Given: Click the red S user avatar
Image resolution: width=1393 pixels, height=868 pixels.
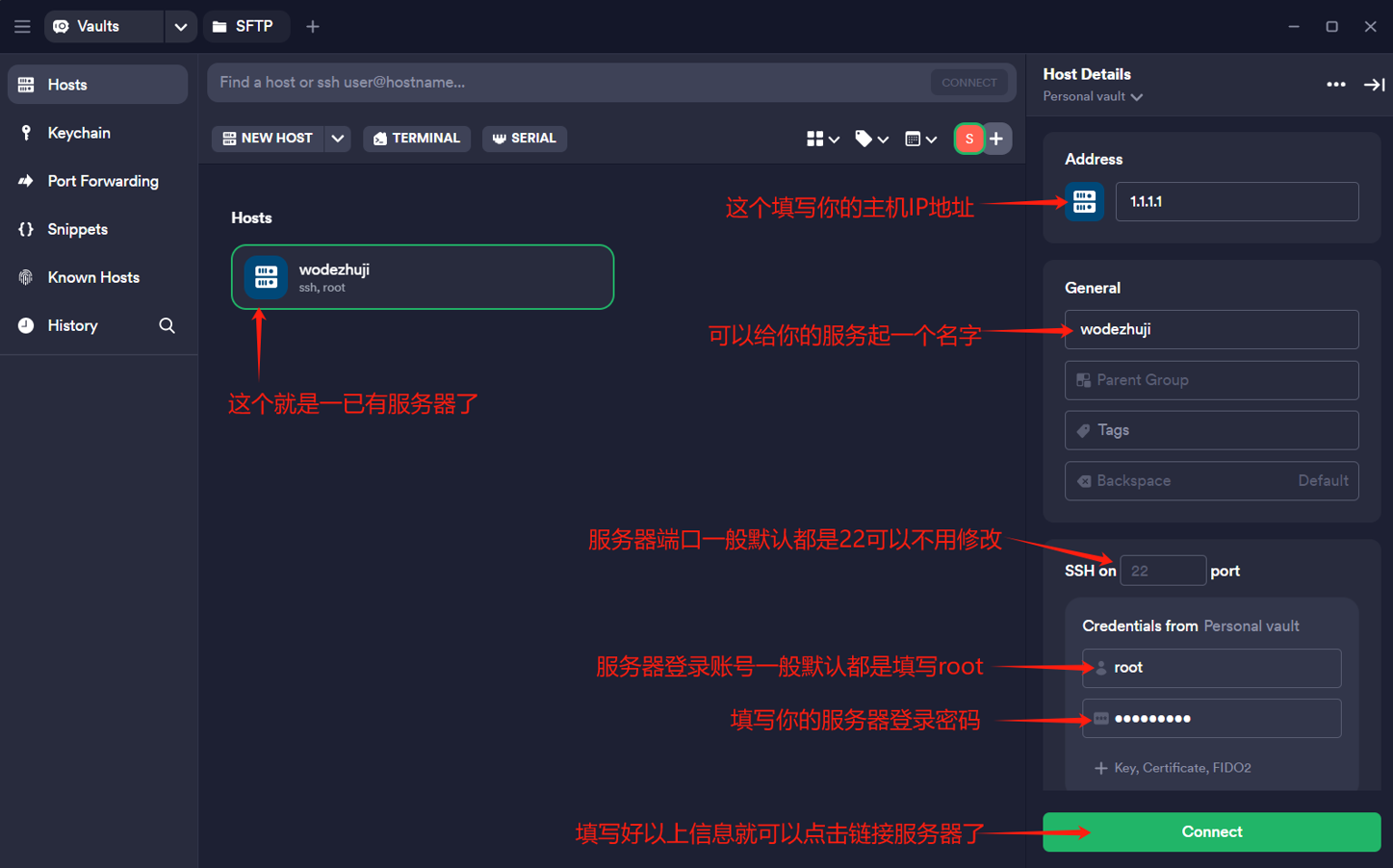Looking at the screenshot, I should (969, 140).
